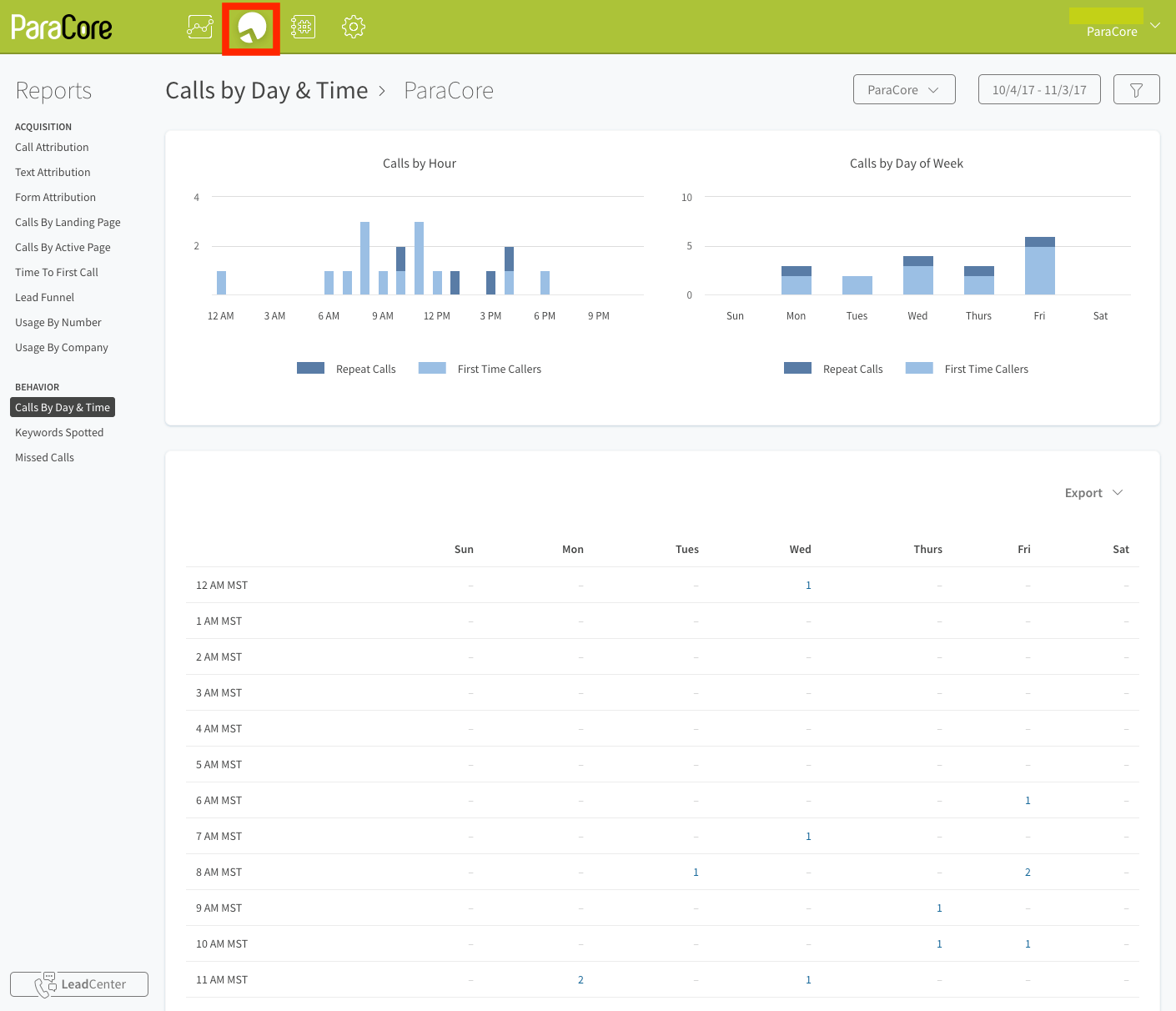Image resolution: width=1176 pixels, height=1011 pixels.
Task: Open Lead Funnel report
Action: (44, 297)
